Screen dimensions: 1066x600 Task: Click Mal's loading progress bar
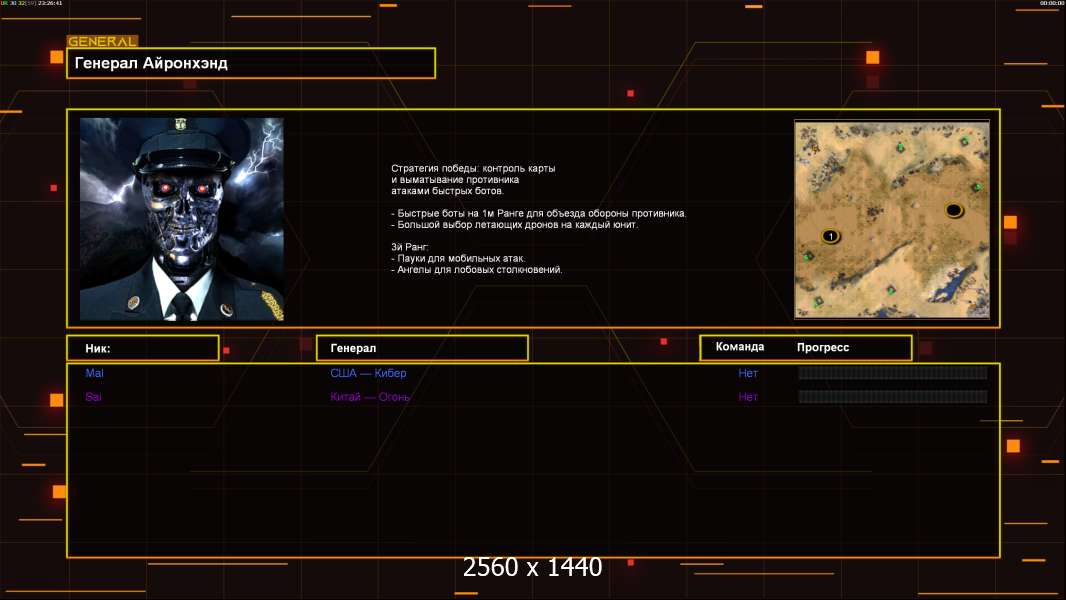click(892, 373)
